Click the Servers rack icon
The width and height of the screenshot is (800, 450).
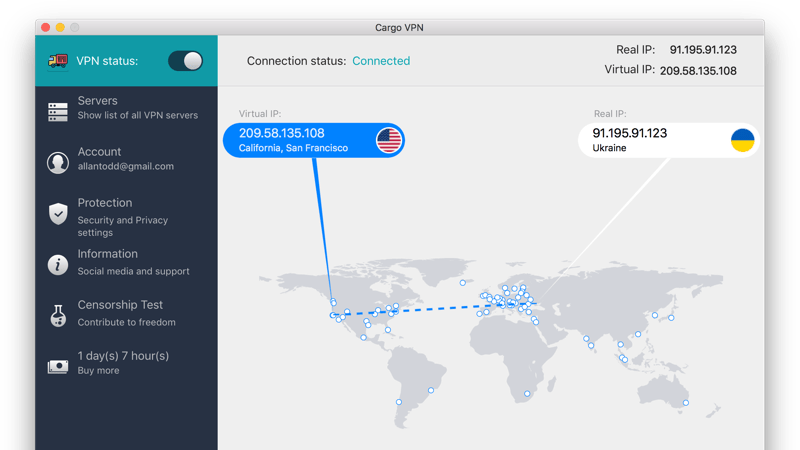click(x=58, y=112)
